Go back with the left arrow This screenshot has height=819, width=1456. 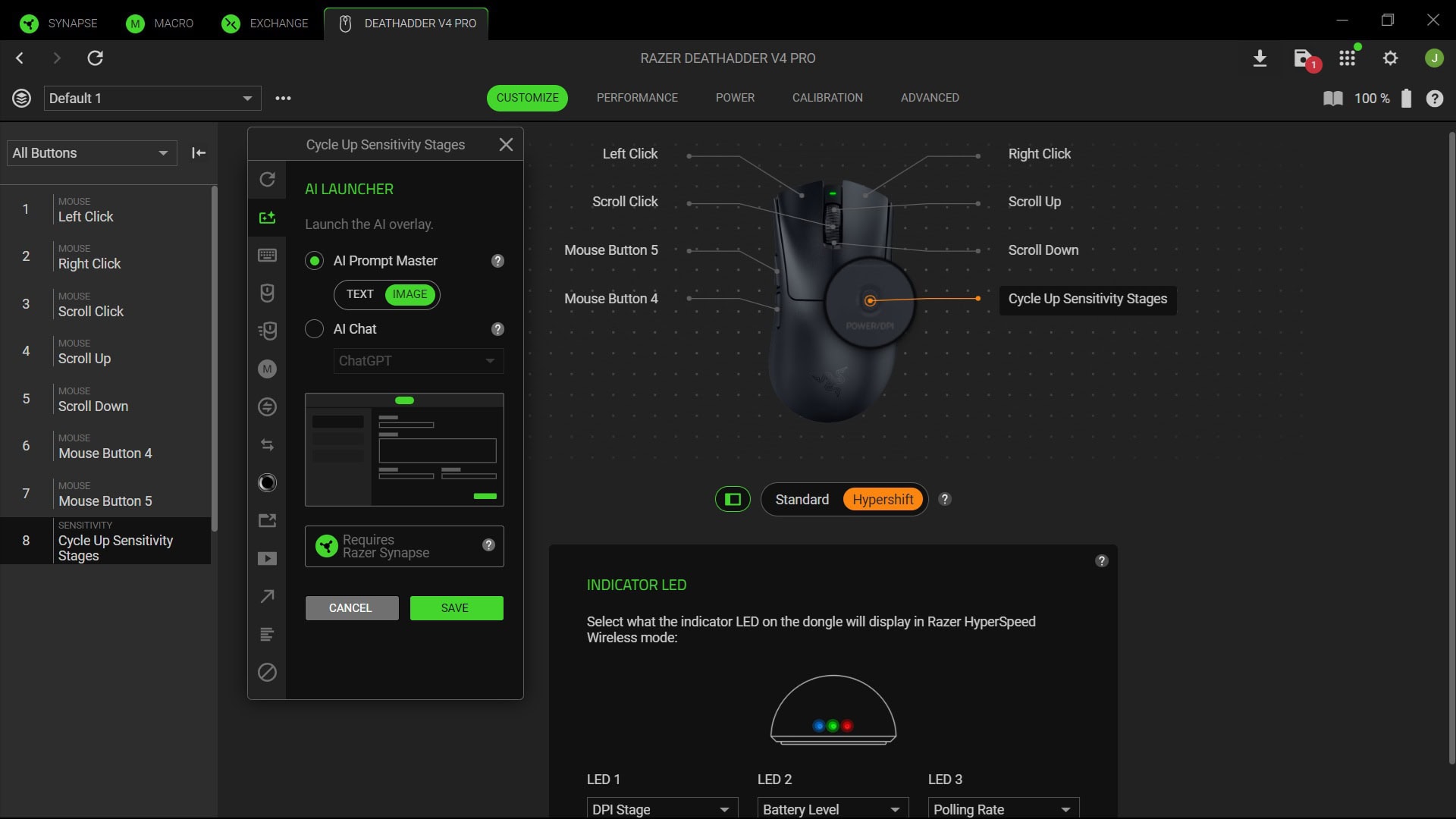[20, 58]
